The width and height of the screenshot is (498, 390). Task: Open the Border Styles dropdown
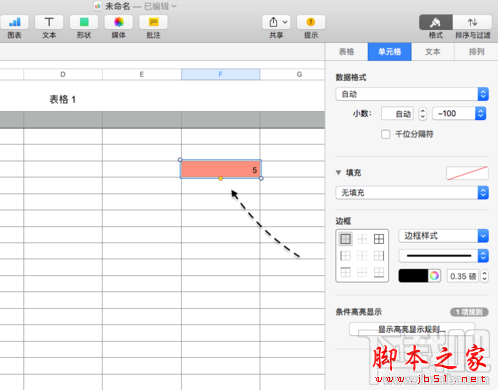[x=443, y=236]
